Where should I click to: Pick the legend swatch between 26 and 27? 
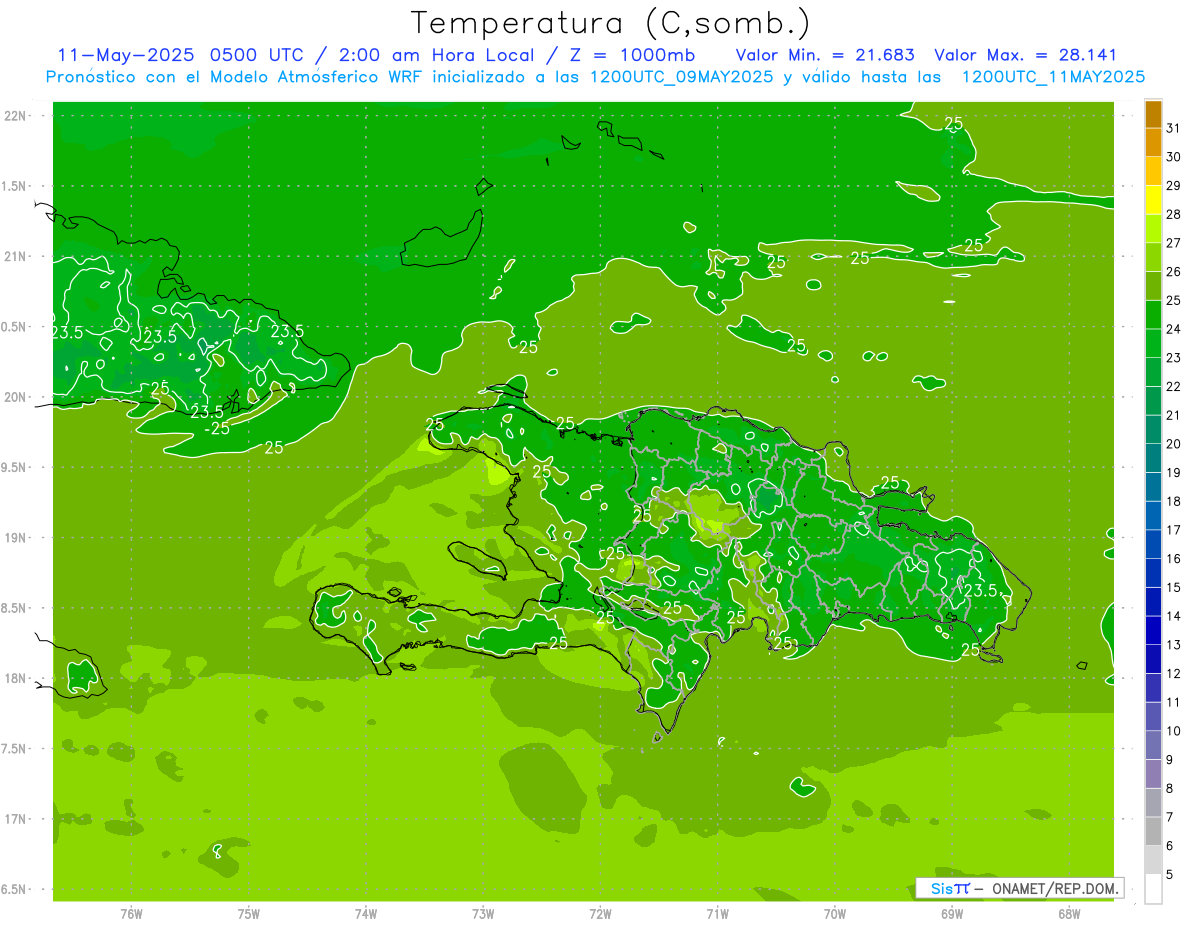1153,257
